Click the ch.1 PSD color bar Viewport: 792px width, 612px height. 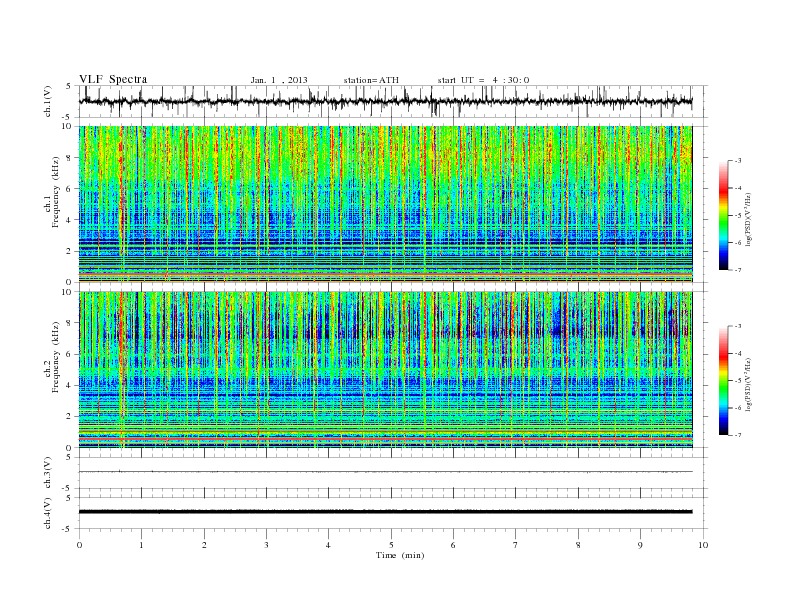[723, 215]
